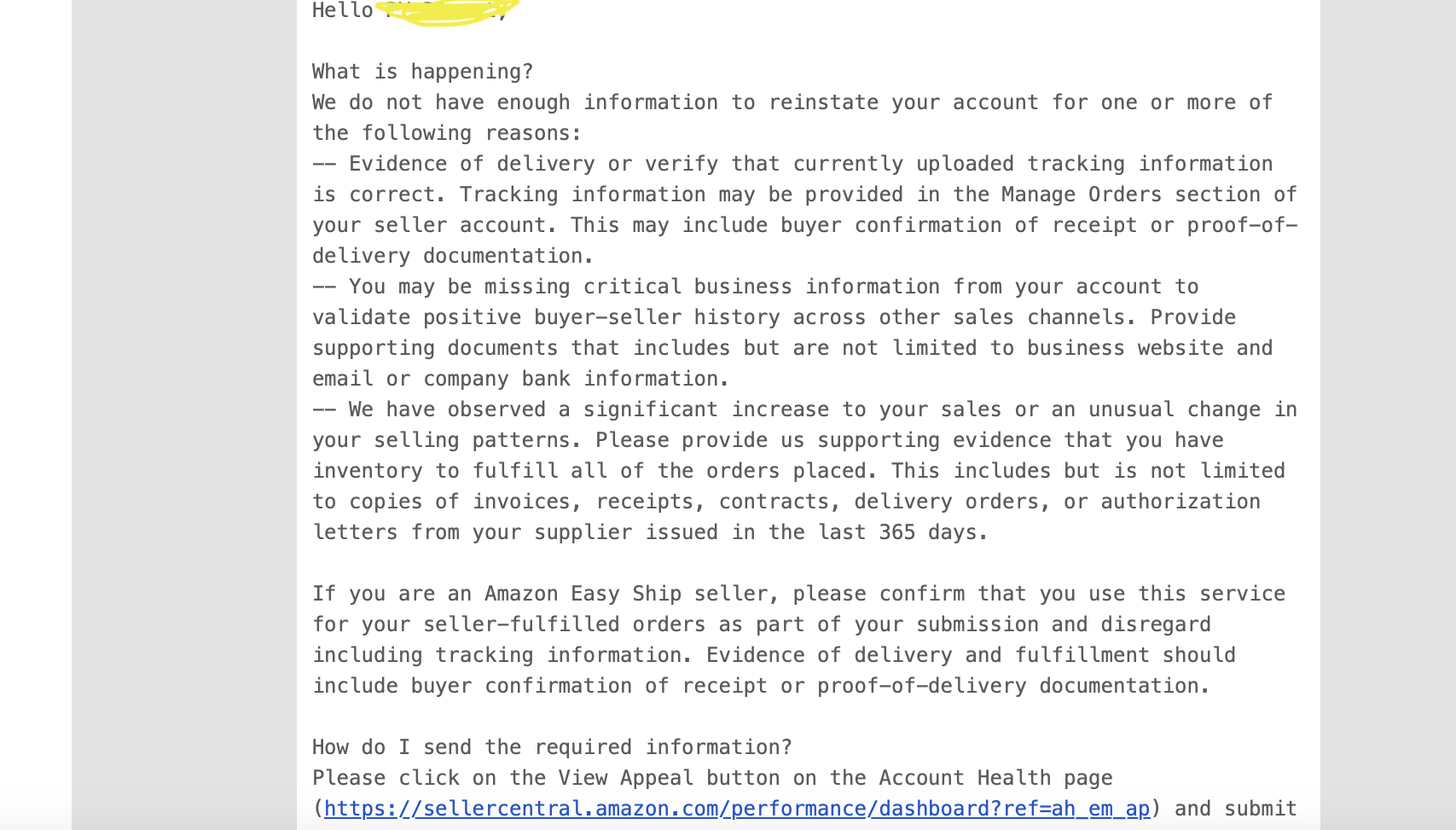Click the word "Hello" in the greeting

(343, 11)
